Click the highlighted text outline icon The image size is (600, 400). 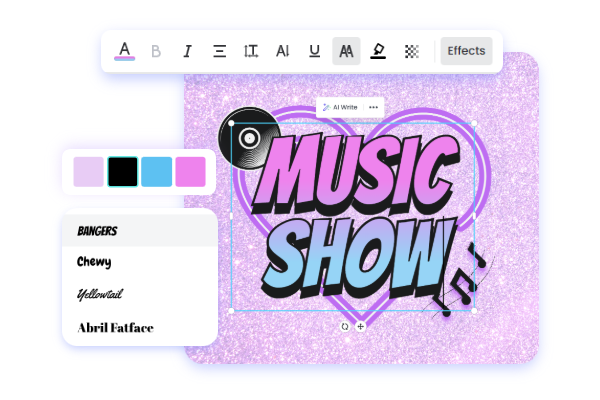pos(346,51)
